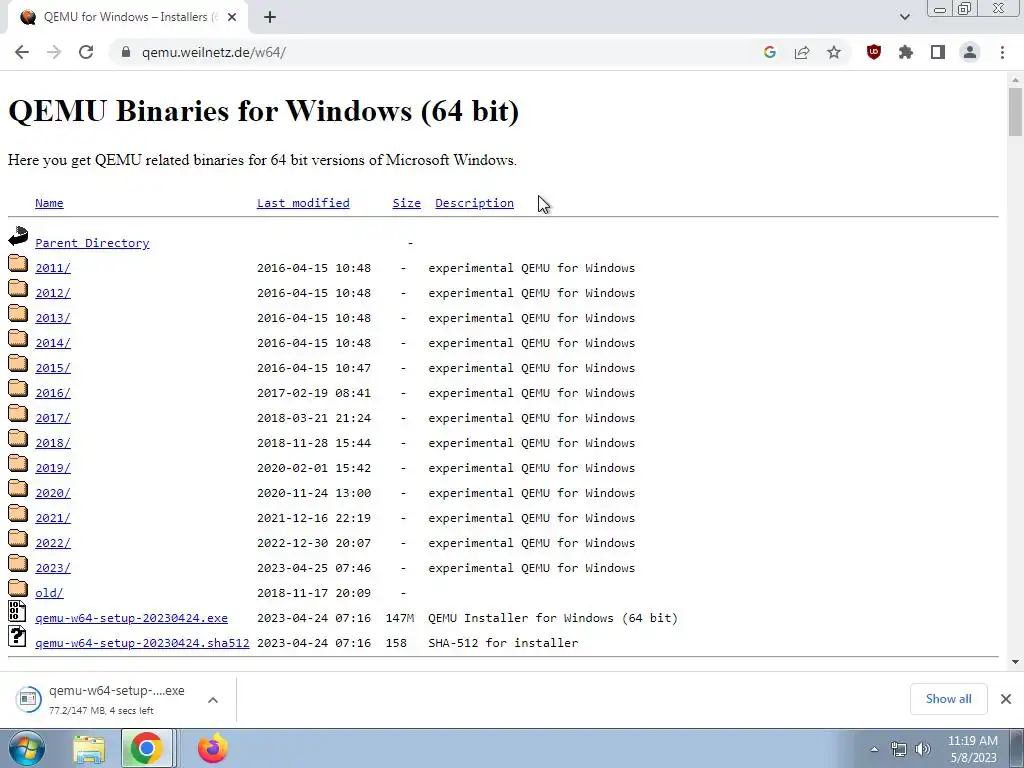Open the 2021/ folder link
This screenshot has height=768, width=1024.
[x=53, y=518]
